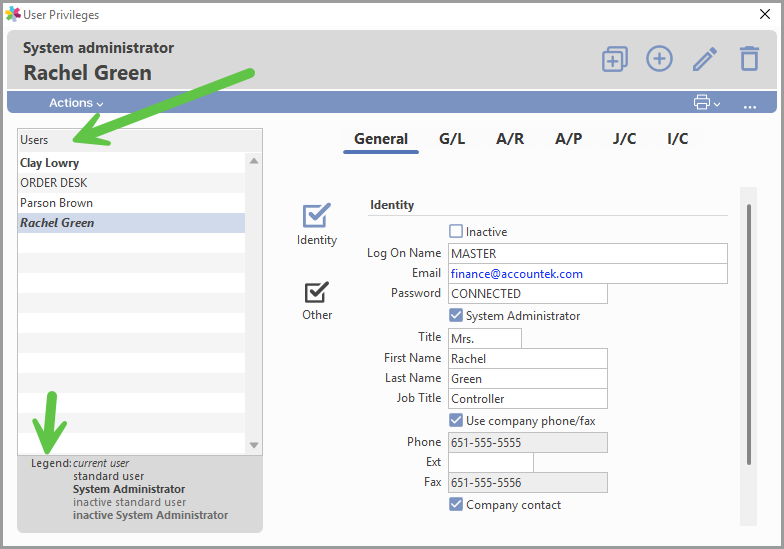Click the Job Title field
784x549 pixels.
(528, 398)
